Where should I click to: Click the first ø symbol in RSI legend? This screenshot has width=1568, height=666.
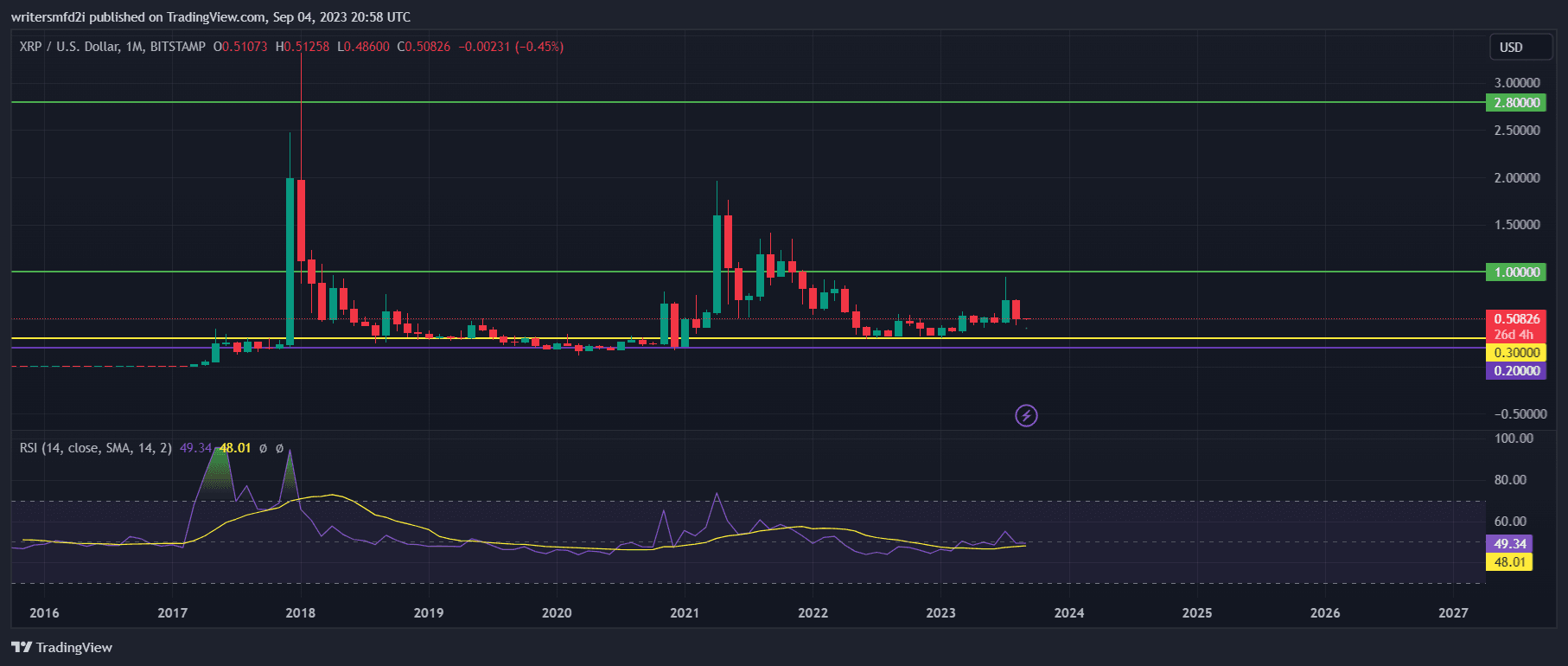[263, 448]
